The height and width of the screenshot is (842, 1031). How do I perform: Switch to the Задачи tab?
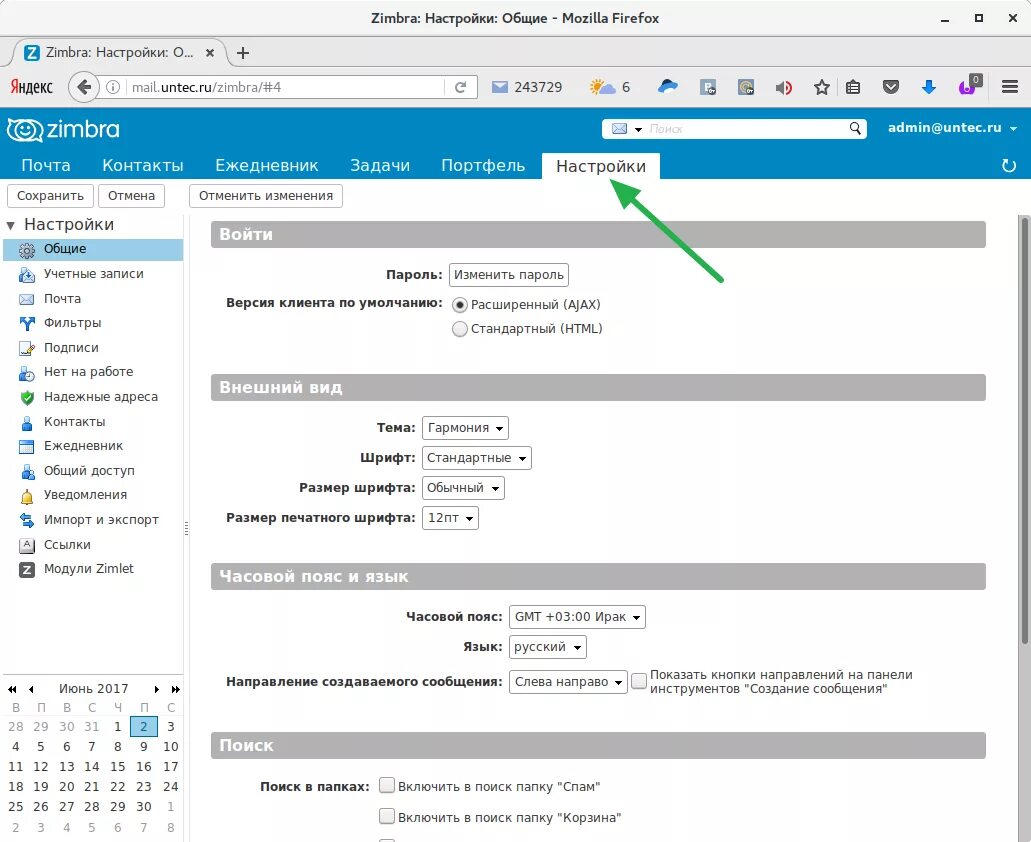(379, 166)
